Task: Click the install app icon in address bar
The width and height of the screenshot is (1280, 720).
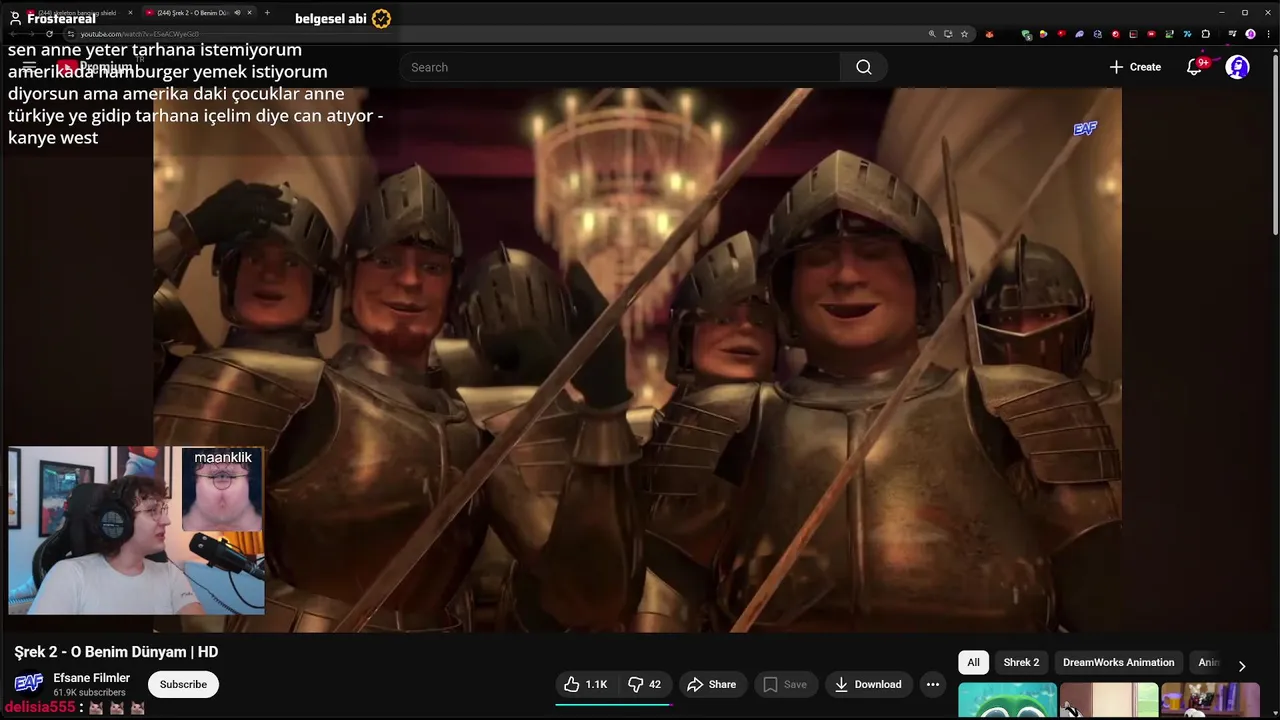Action: coord(948,34)
